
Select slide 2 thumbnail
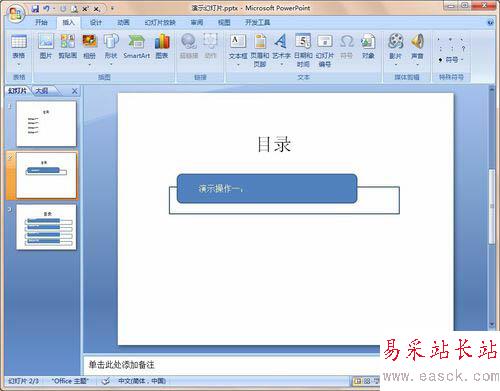(x=46, y=175)
